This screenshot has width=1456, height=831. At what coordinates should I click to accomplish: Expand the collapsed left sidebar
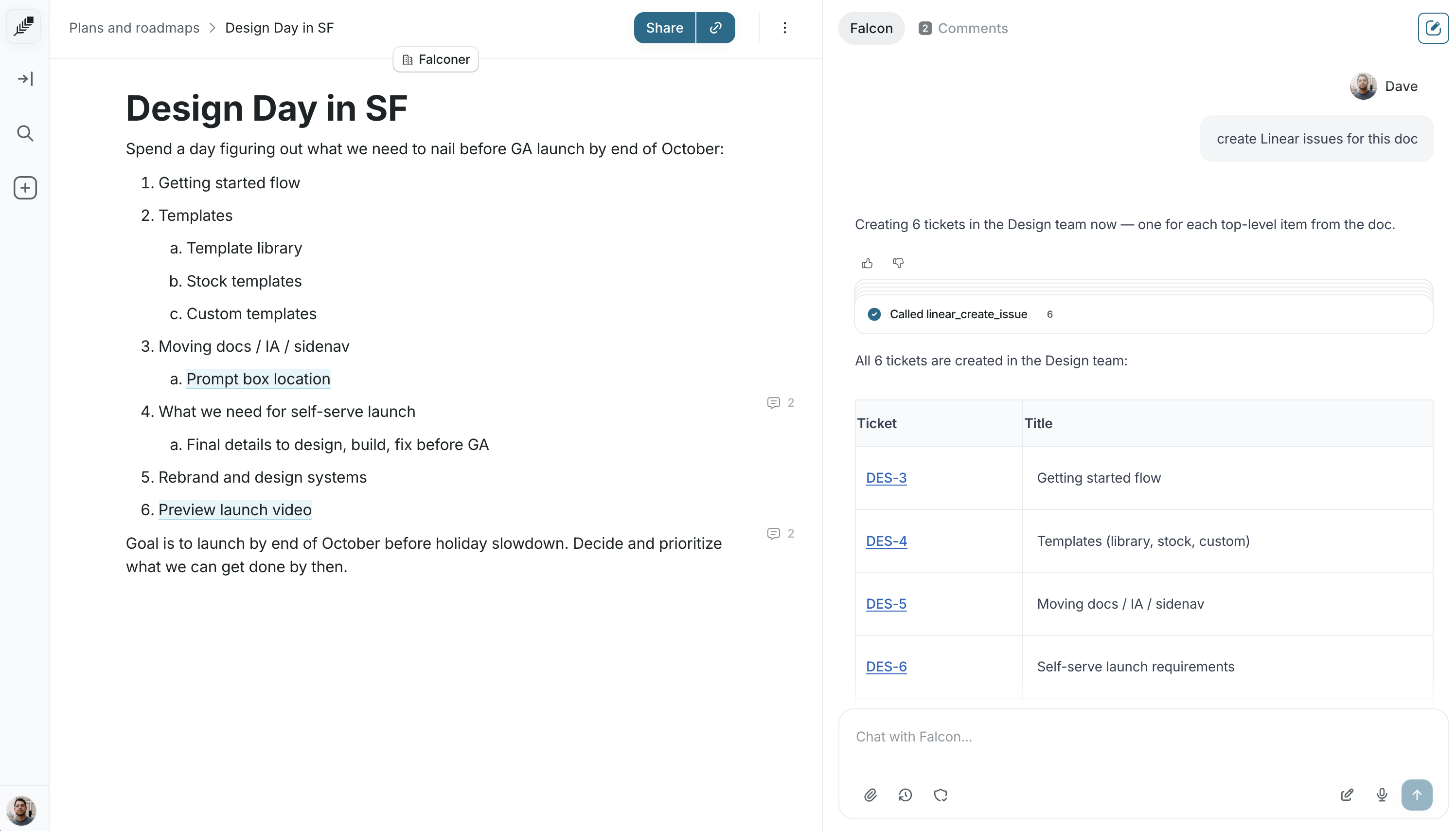tap(25, 79)
